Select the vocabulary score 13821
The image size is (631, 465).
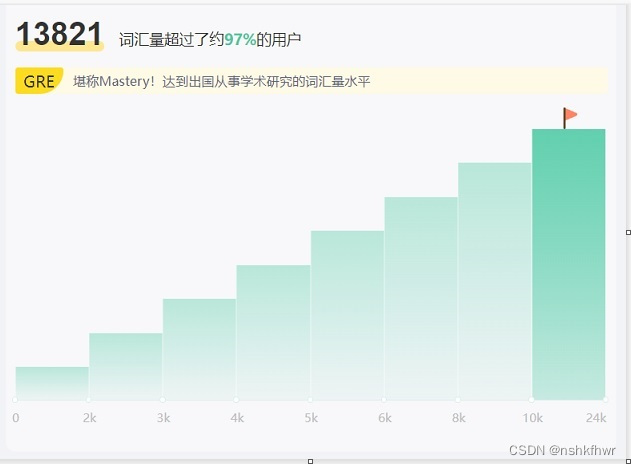59,34
